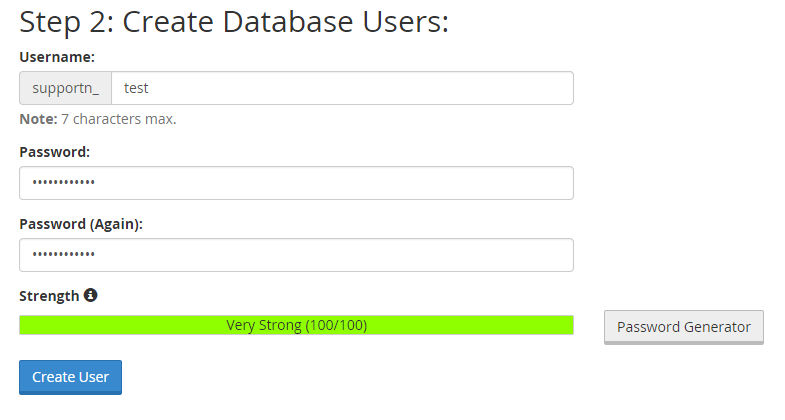Click the Step 2: Create Database Users heading

234,23
